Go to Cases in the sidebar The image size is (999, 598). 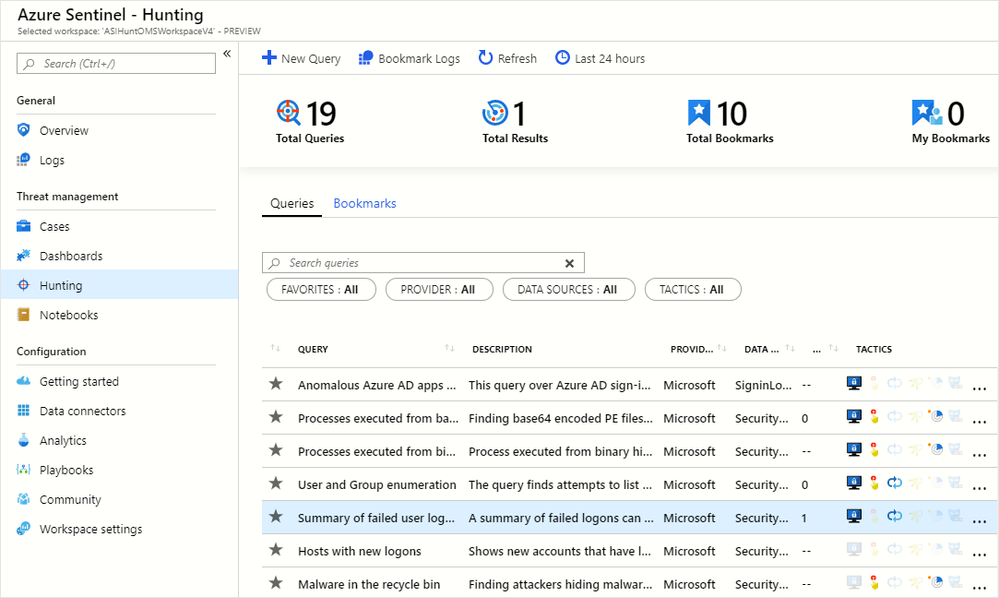[x=54, y=227]
